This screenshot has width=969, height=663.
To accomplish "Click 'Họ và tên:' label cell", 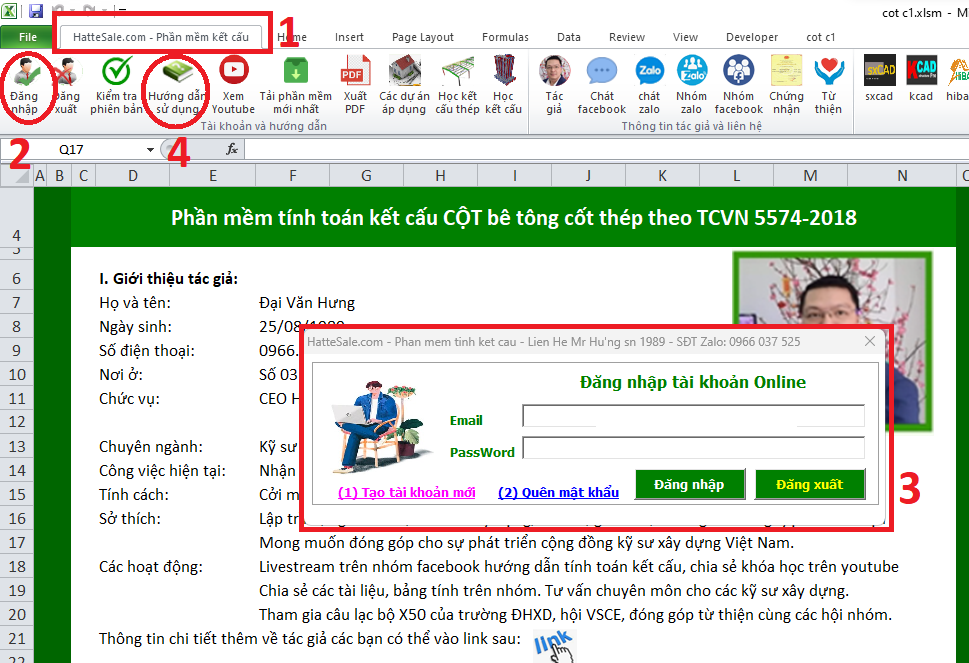I will point(135,303).
